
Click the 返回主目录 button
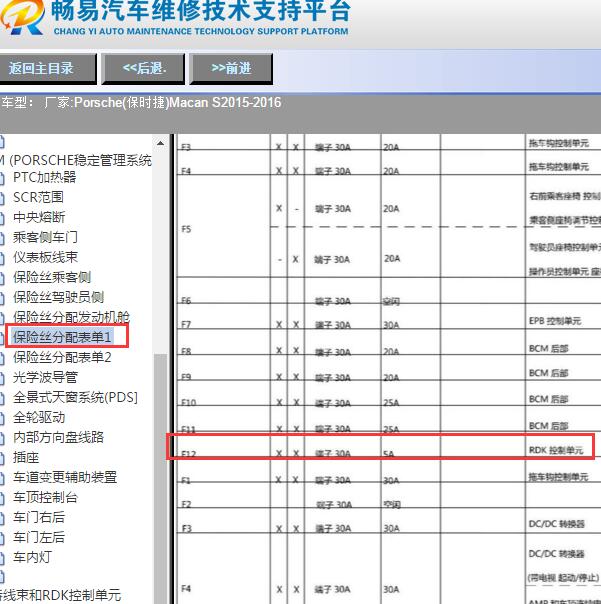47,69
